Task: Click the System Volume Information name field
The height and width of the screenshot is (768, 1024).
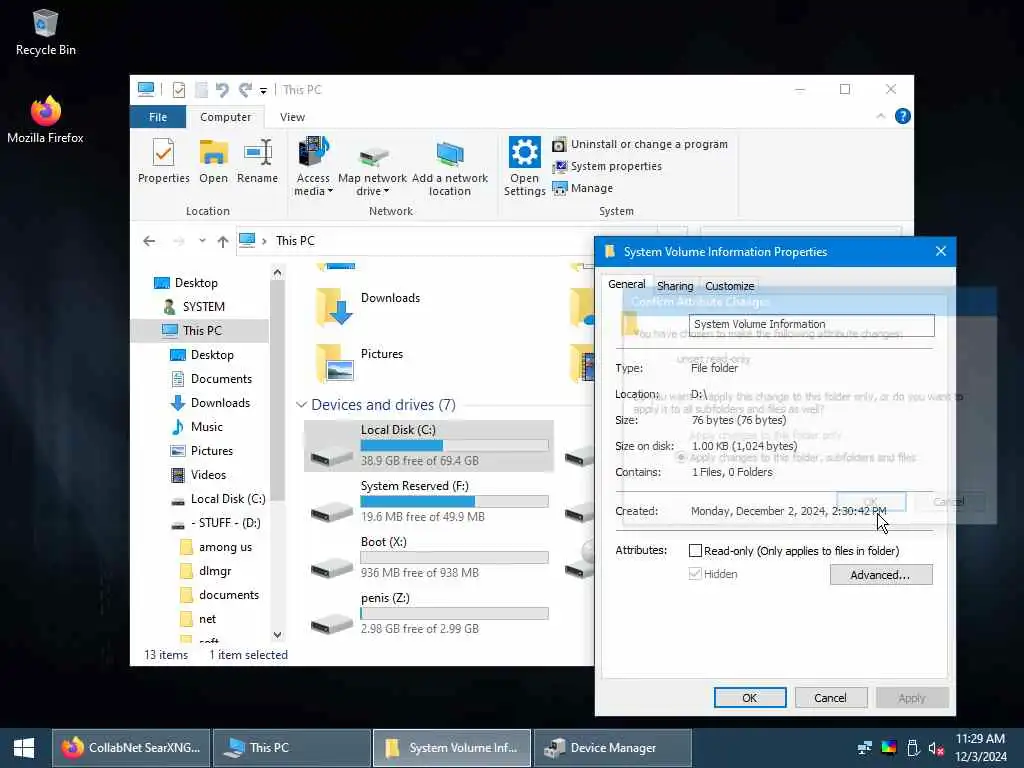Action: click(811, 325)
